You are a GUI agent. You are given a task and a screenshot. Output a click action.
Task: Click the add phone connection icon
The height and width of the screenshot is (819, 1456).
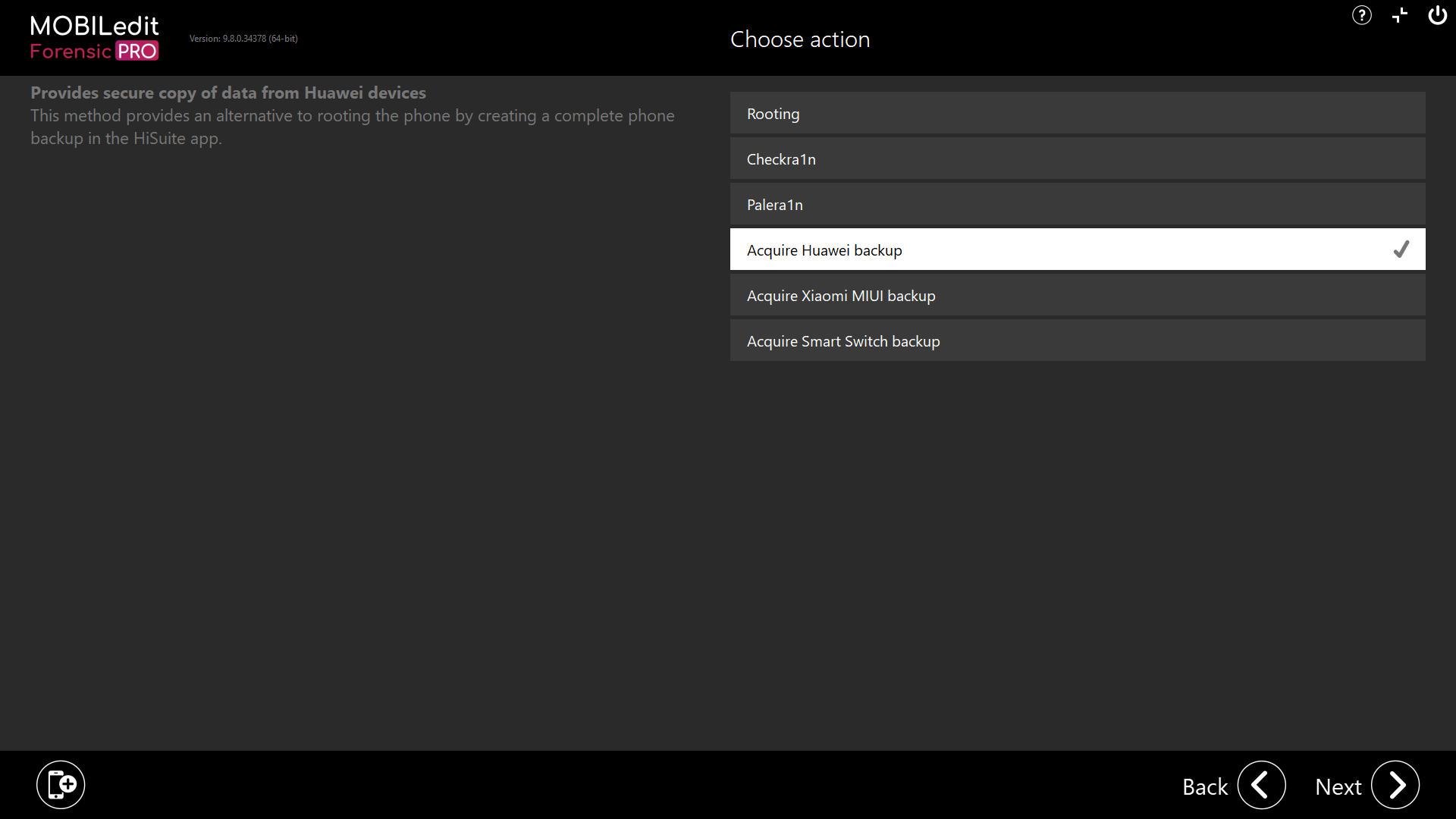point(61,785)
